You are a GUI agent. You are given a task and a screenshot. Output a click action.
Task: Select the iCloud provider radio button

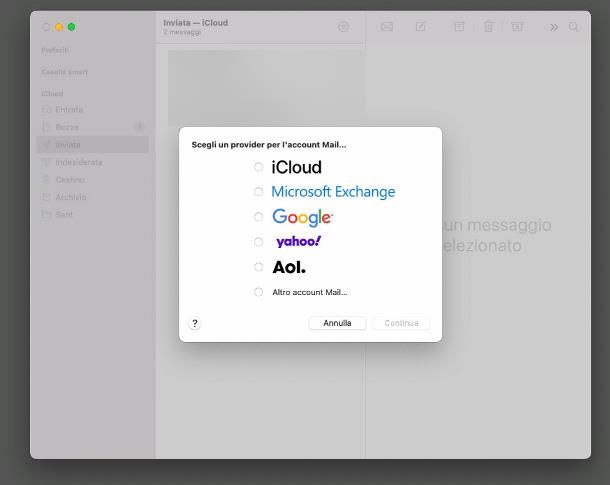(x=258, y=167)
